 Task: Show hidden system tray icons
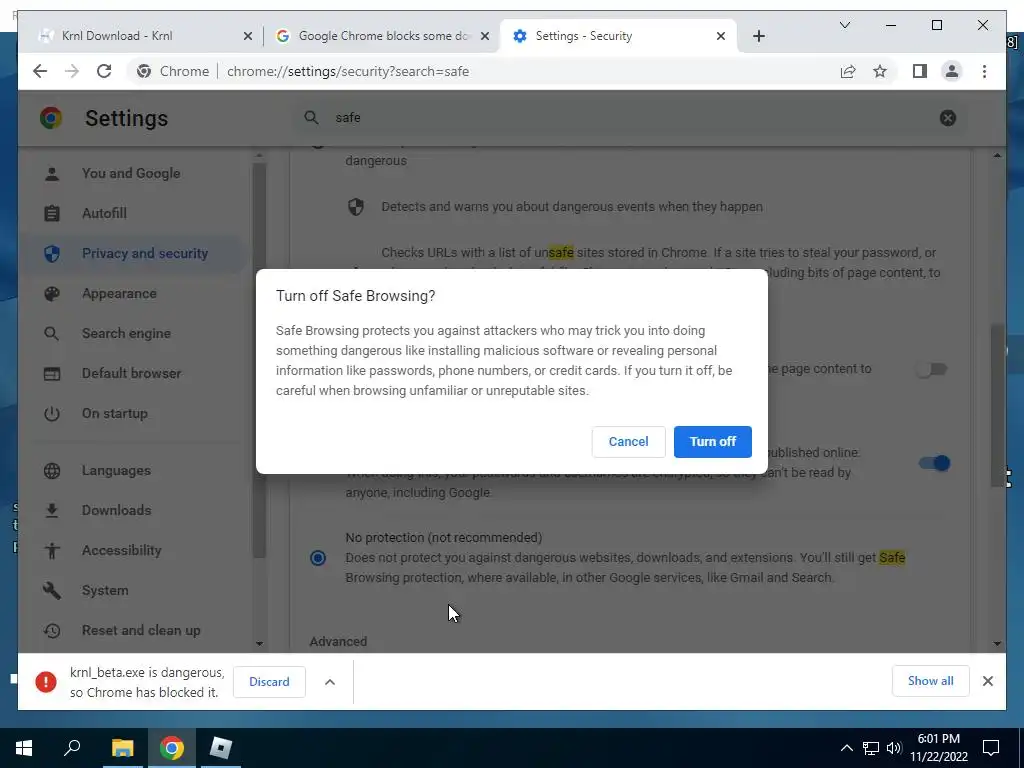click(846, 748)
